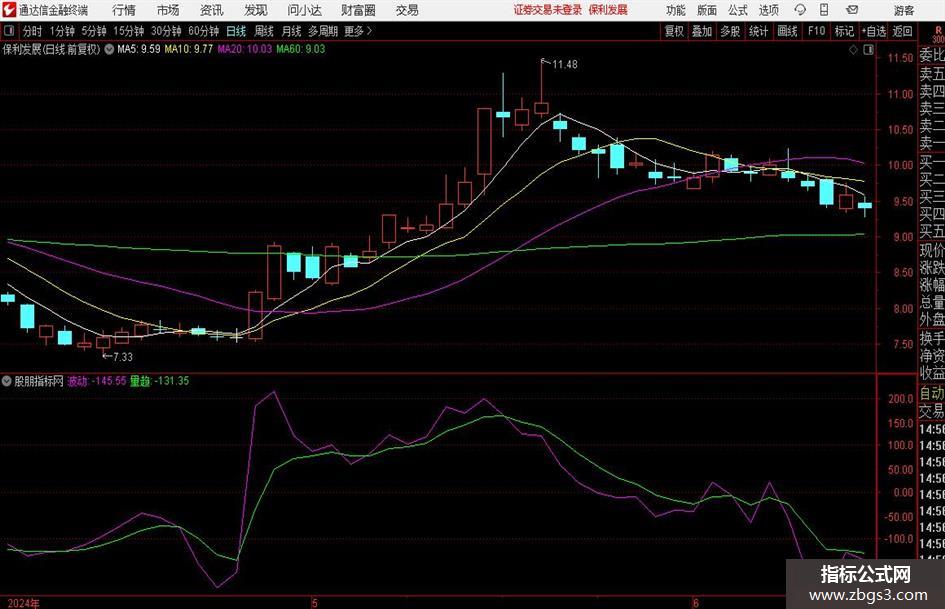This screenshot has height=609, width=945.
Task: Click the 9.00 price axis label
Action: (903, 238)
